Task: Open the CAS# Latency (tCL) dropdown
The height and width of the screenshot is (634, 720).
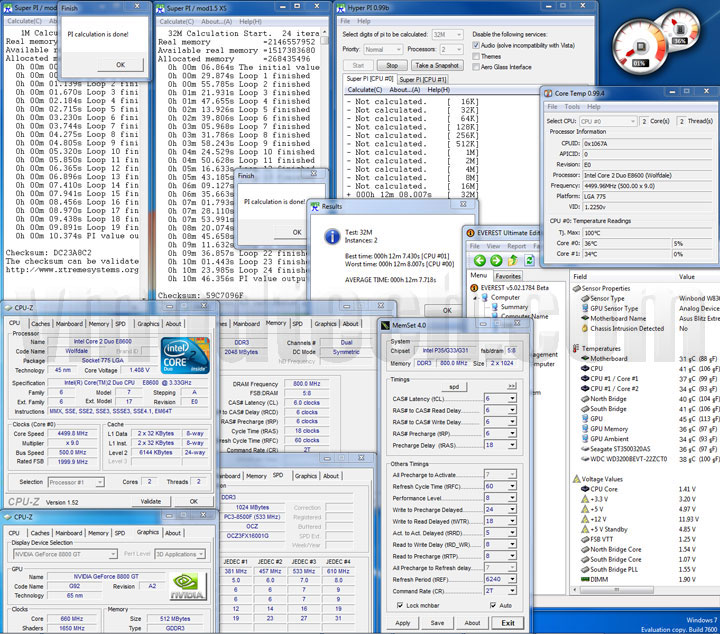Action: coord(512,398)
